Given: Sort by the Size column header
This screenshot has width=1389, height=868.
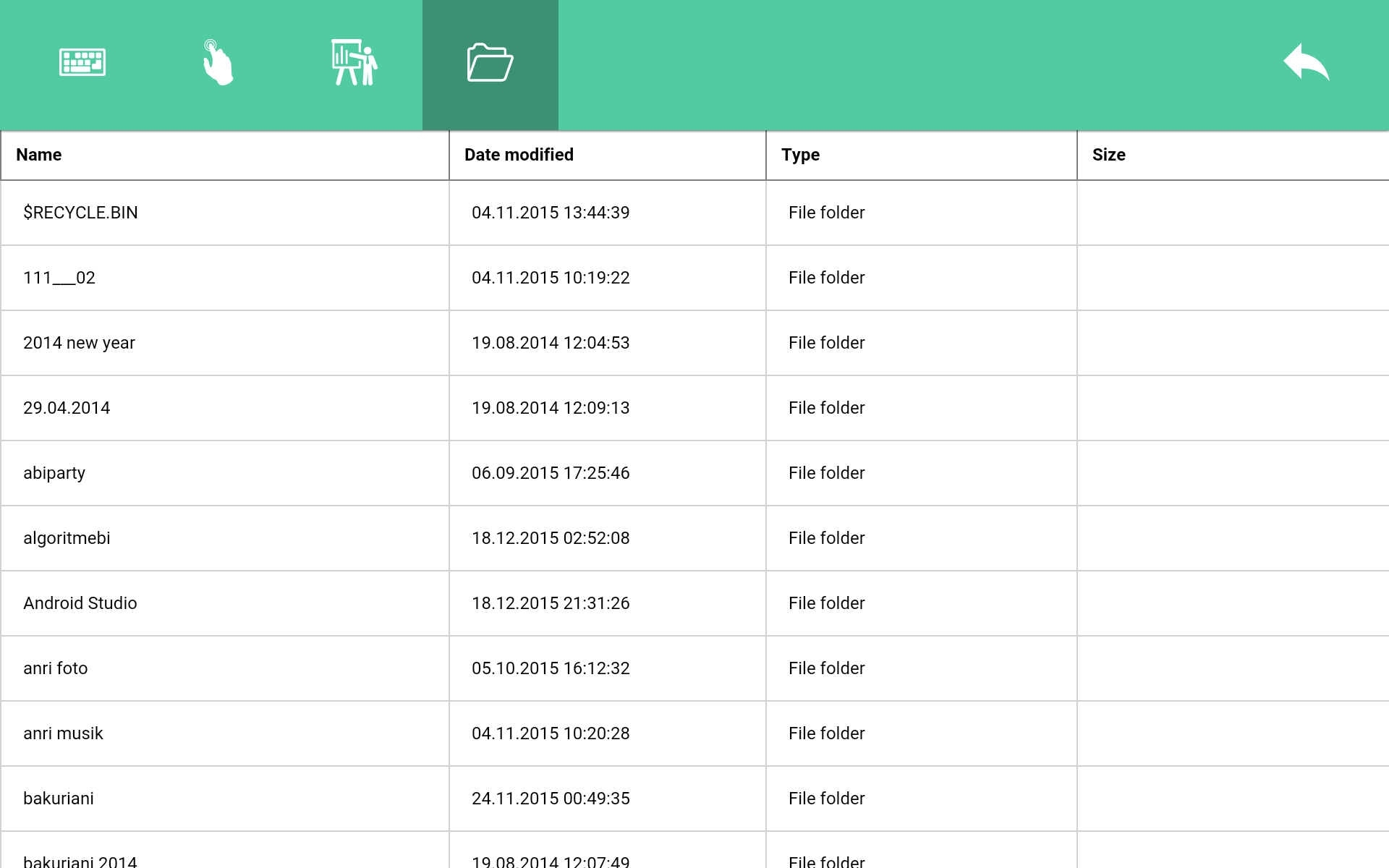Looking at the screenshot, I should 1108,155.
